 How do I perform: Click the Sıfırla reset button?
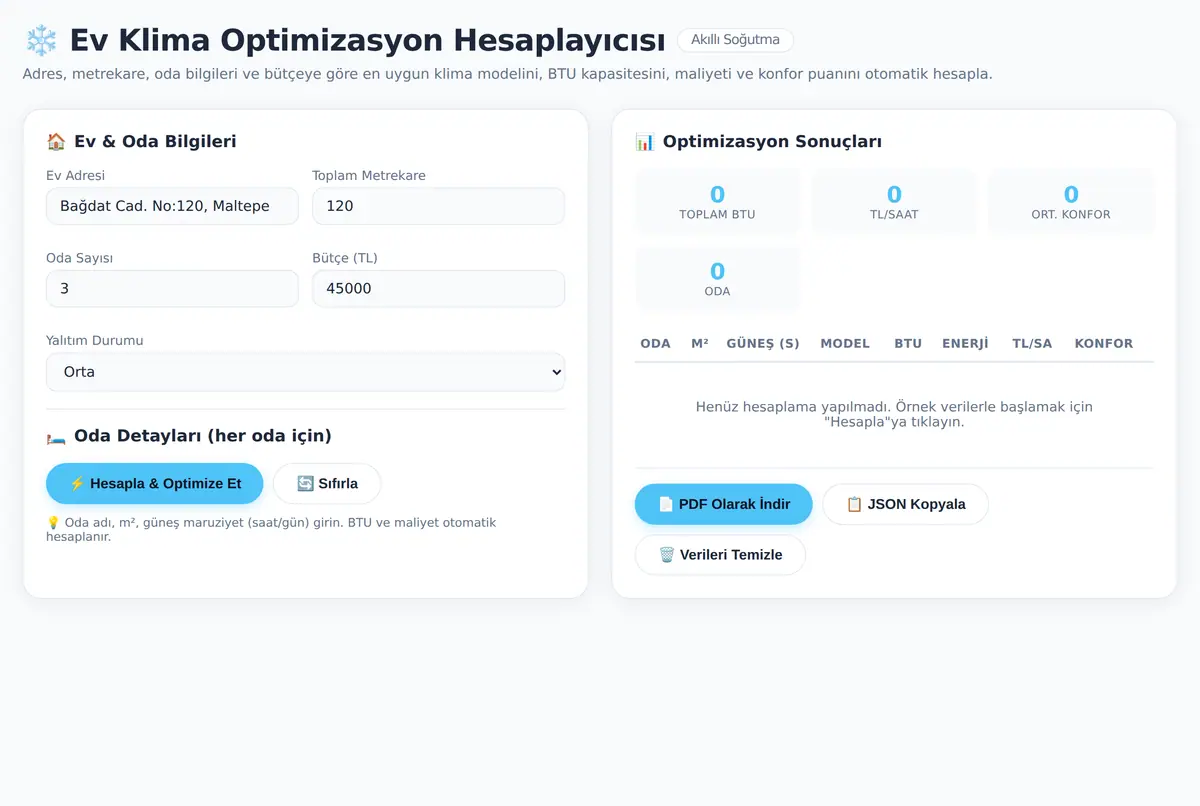pyautogui.click(x=327, y=483)
